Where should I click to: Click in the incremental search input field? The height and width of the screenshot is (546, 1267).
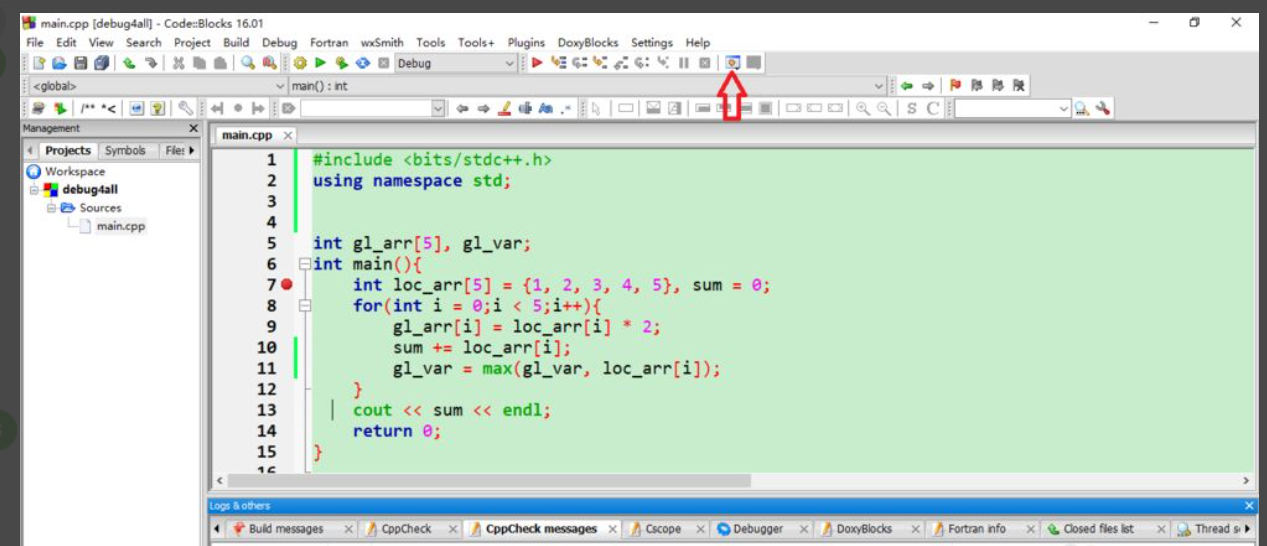tap(366, 108)
